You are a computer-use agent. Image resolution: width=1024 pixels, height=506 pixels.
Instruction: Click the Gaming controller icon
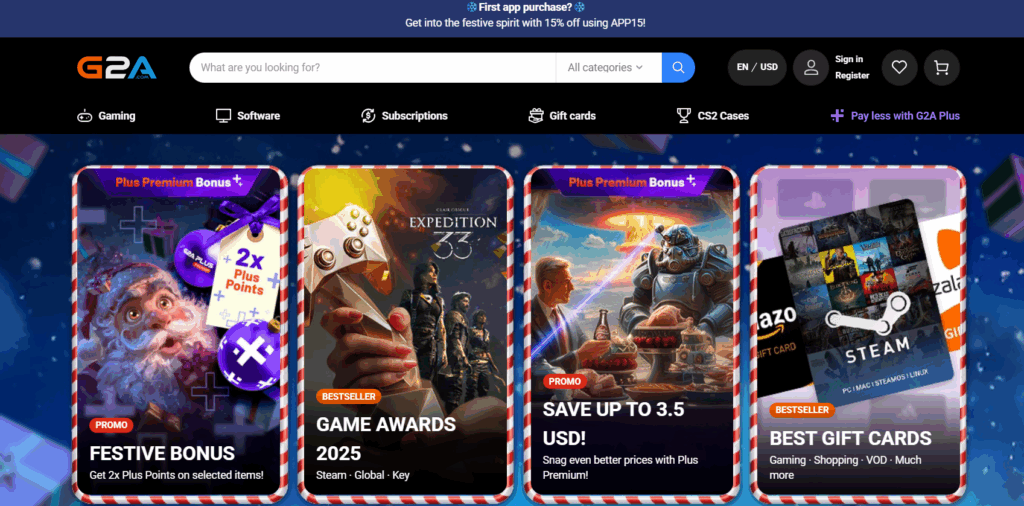pyautogui.click(x=84, y=116)
